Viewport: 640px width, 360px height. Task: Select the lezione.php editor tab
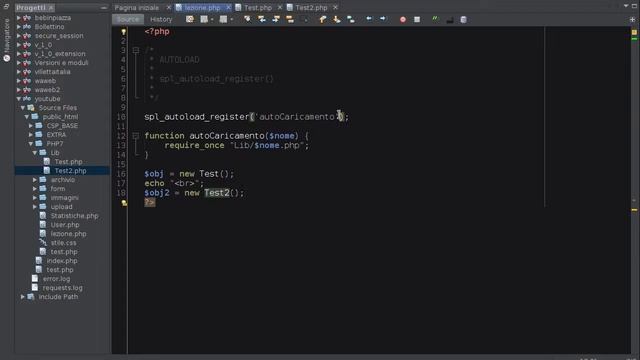202,7
